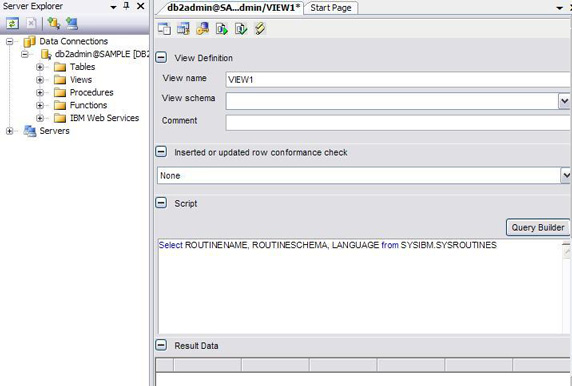Expand the Procedures tree node
The image size is (572, 386).
(40, 93)
